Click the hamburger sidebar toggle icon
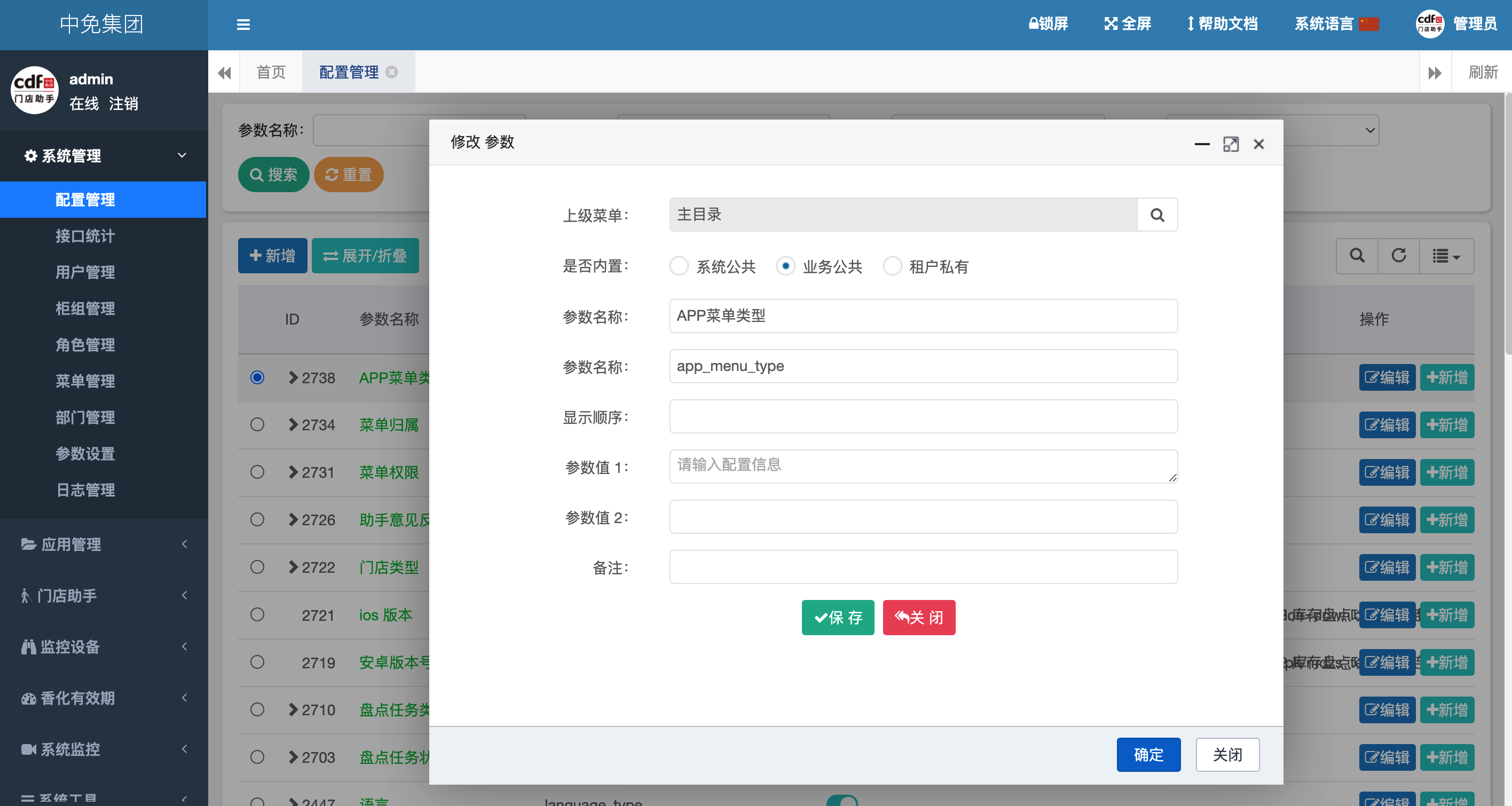The width and height of the screenshot is (1512, 806). tap(243, 25)
